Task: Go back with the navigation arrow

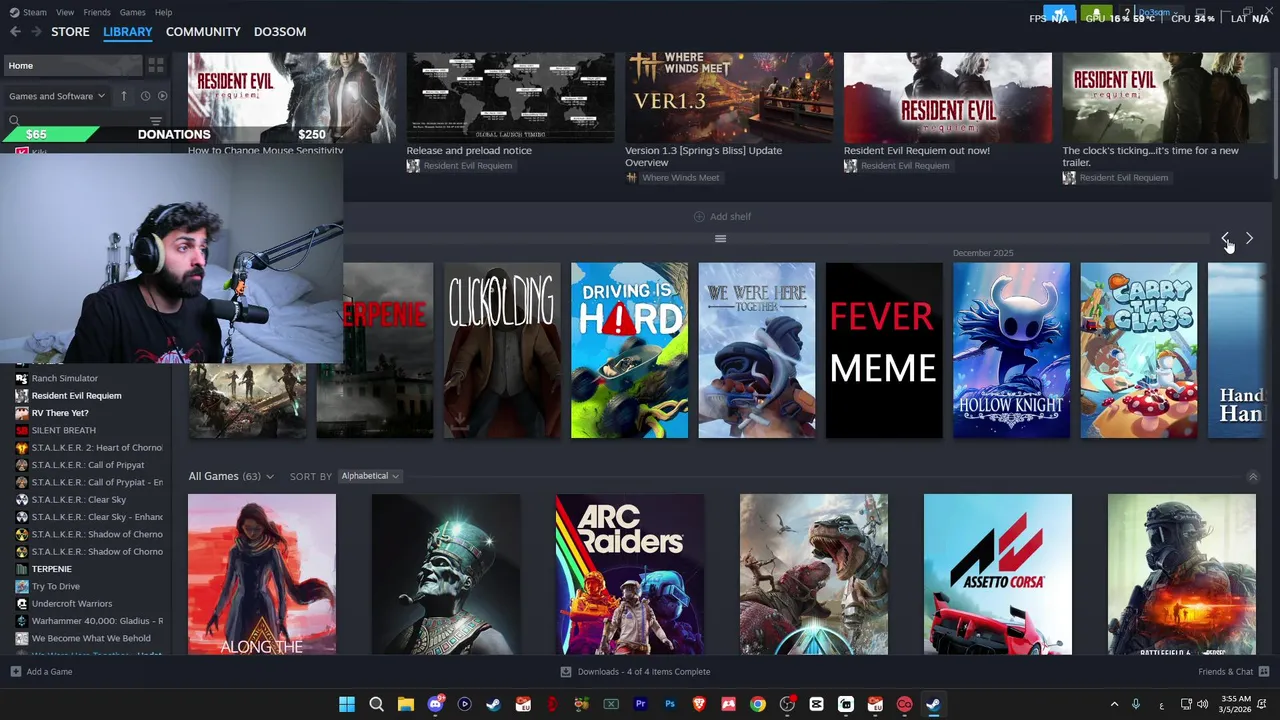Action: [15, 32]
